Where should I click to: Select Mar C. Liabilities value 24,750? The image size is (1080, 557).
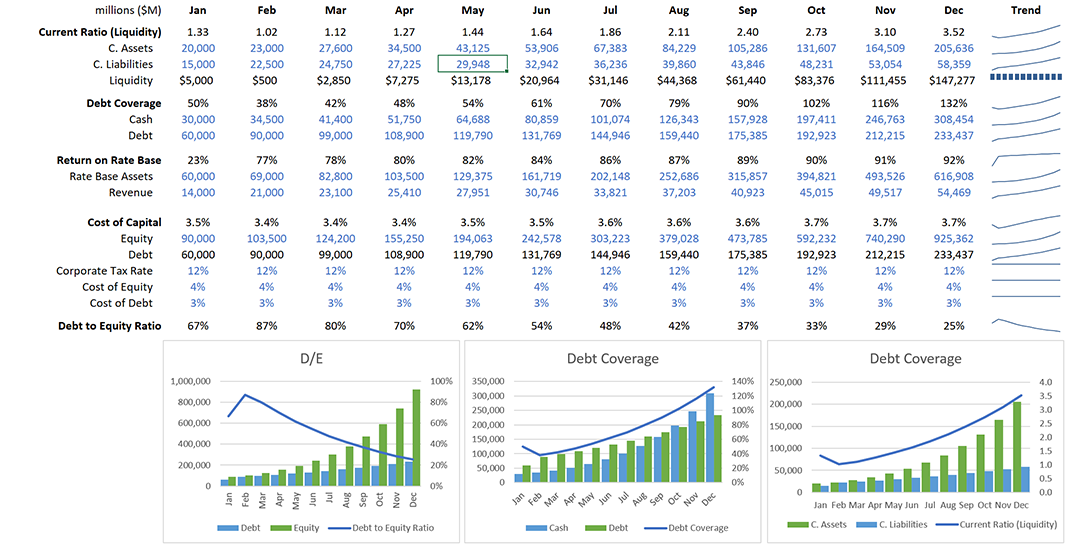(x=335, y=65)
